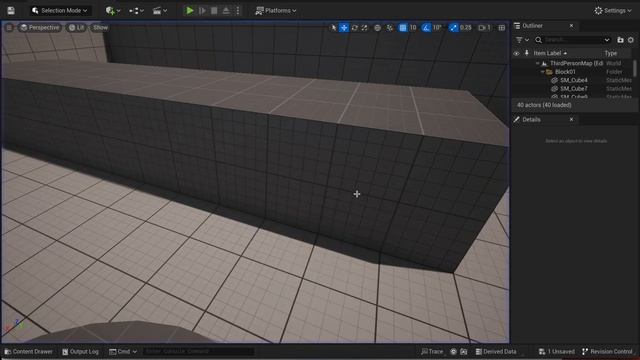Change scale snap value 0.25
The height and width of the screenshot is (360, 640).
coord(466,28)
